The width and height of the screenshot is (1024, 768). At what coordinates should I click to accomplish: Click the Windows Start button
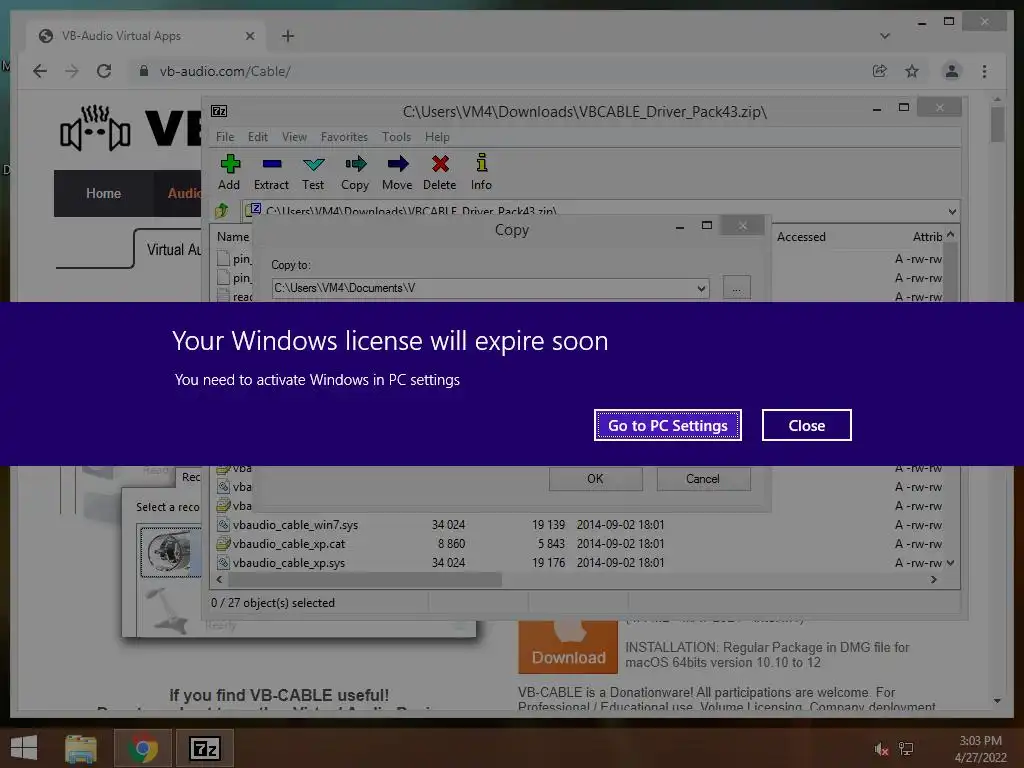click(24, 748)
